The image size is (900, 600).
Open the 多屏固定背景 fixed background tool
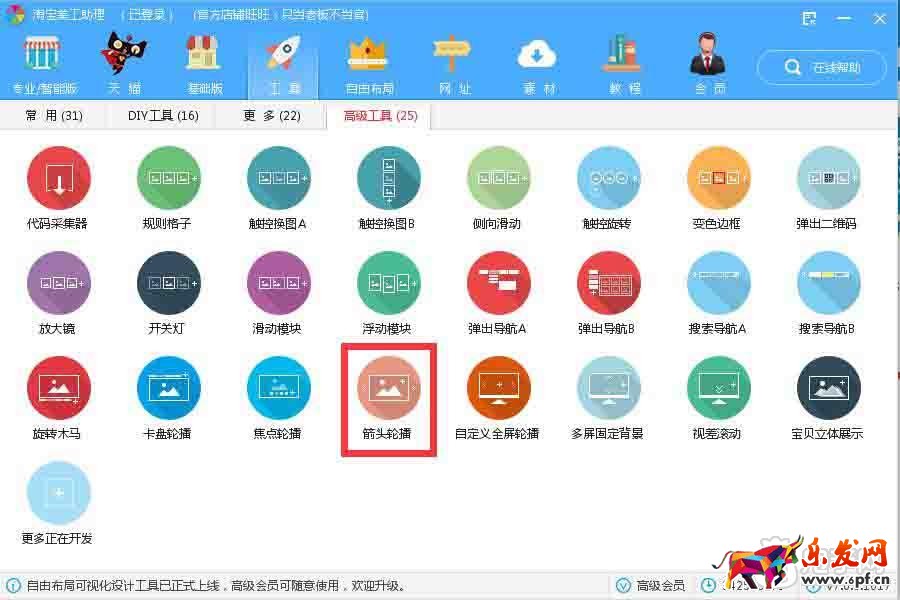coord(608,388)
